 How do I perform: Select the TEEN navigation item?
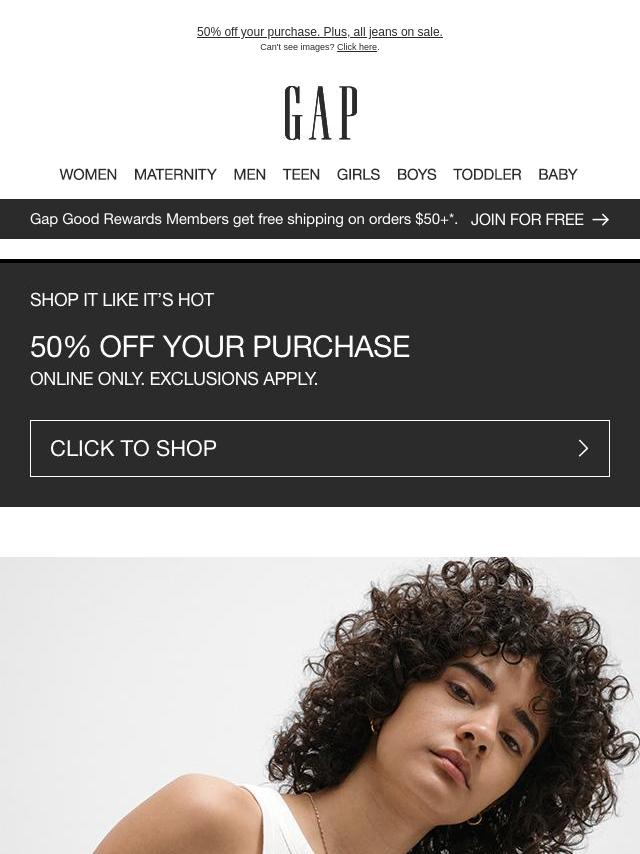point(301,174)
